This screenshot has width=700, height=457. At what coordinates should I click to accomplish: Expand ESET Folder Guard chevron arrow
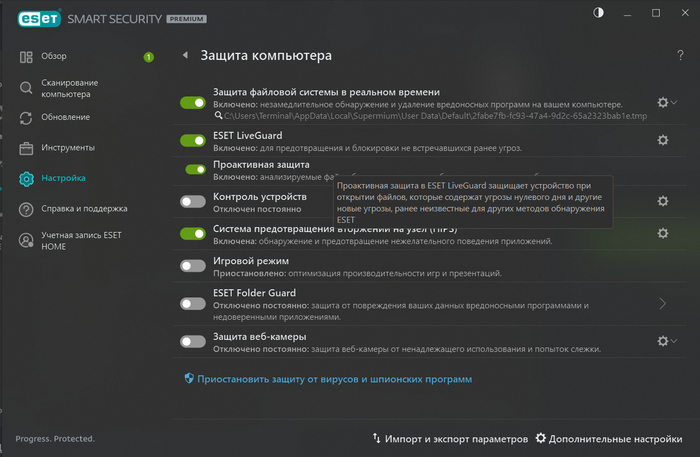point(662,302)
